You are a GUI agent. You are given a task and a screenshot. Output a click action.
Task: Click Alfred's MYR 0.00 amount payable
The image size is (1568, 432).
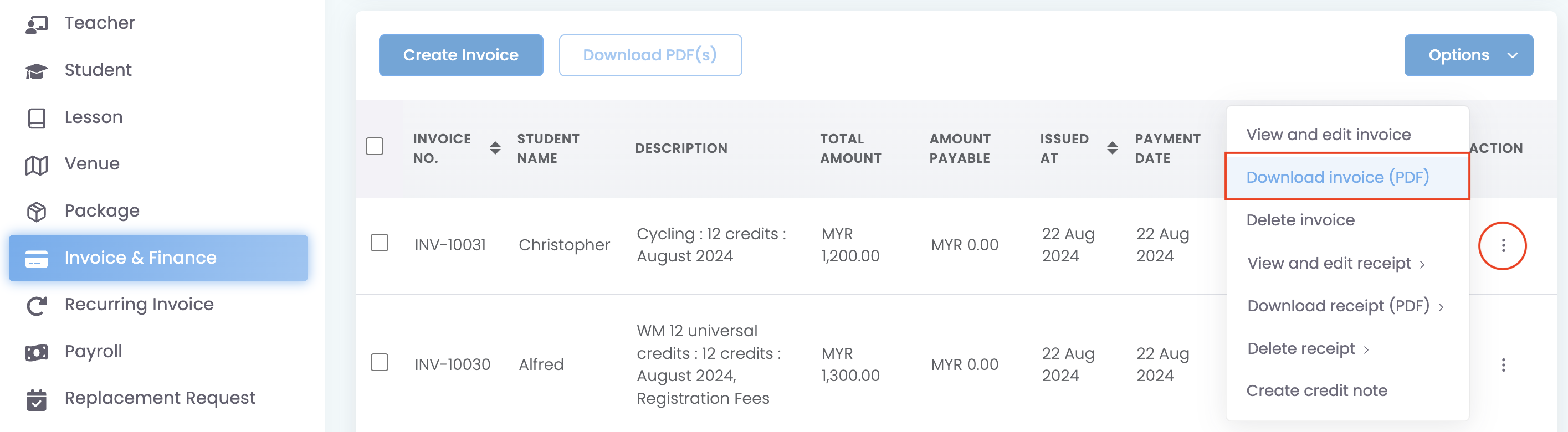[x=965, y=364]
